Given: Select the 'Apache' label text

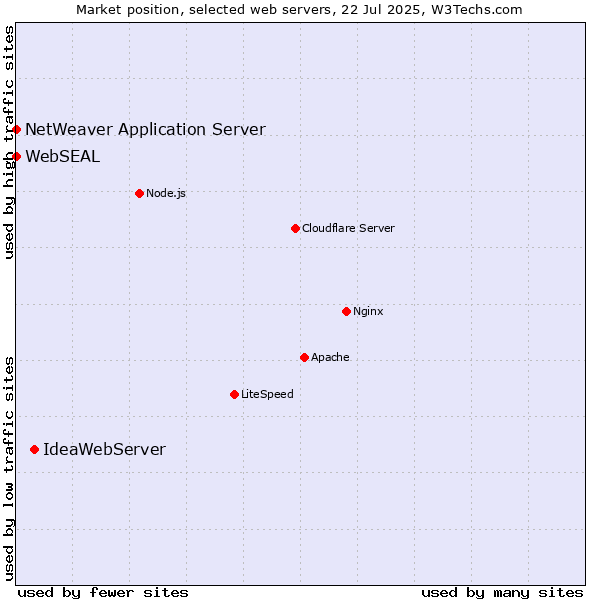Looking at the screenshot, I should [x=330, y=357].
